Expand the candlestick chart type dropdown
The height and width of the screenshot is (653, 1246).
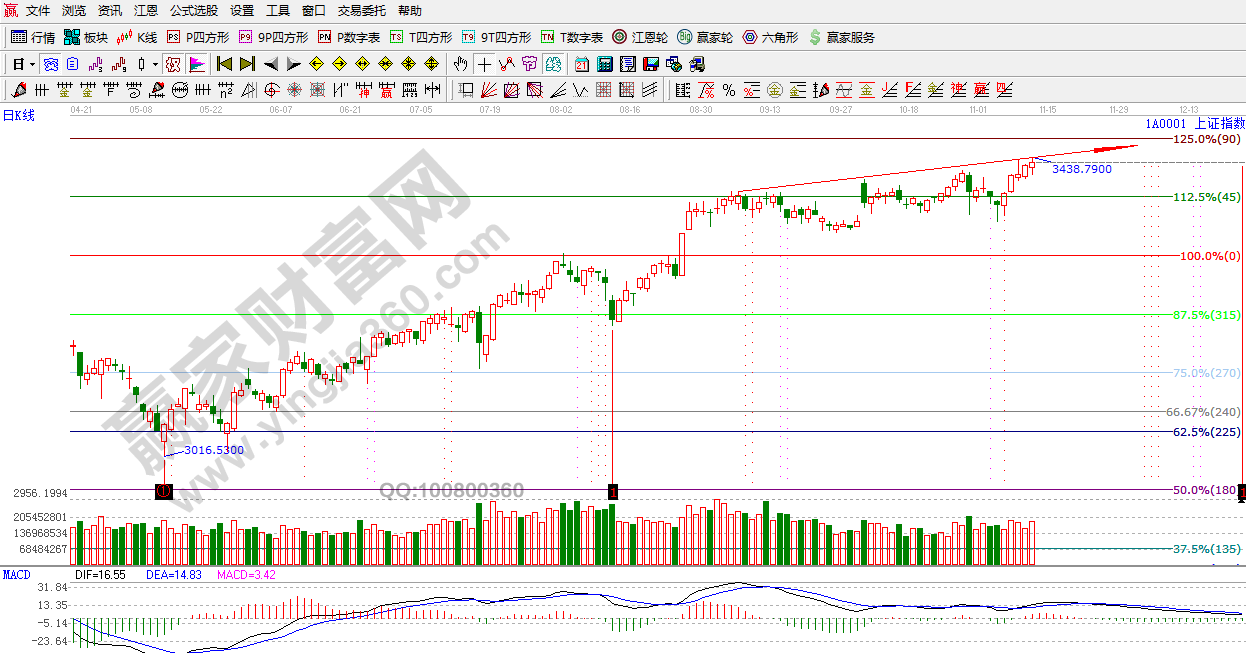154,64
